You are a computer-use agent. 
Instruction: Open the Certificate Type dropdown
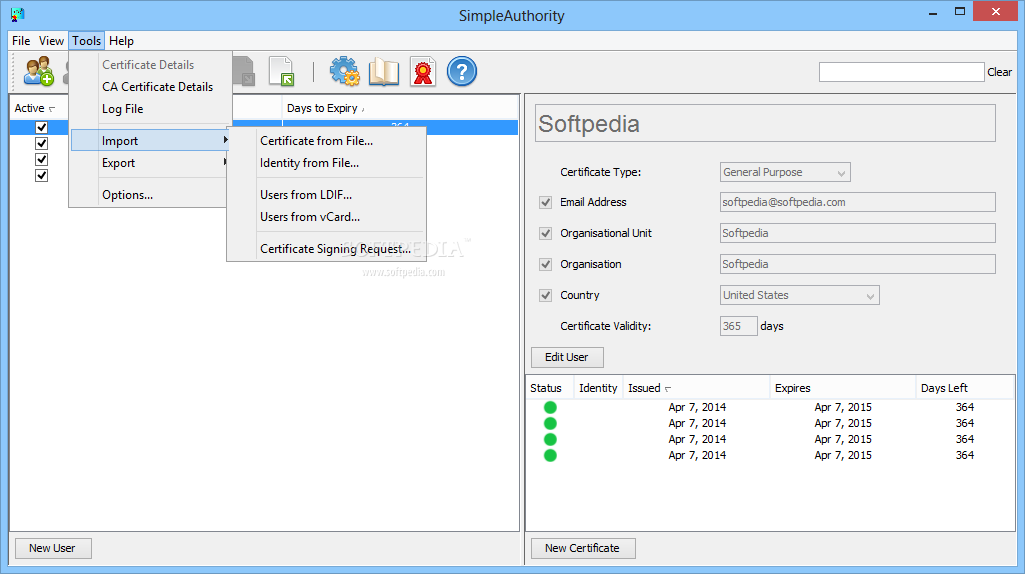[784, 173]
